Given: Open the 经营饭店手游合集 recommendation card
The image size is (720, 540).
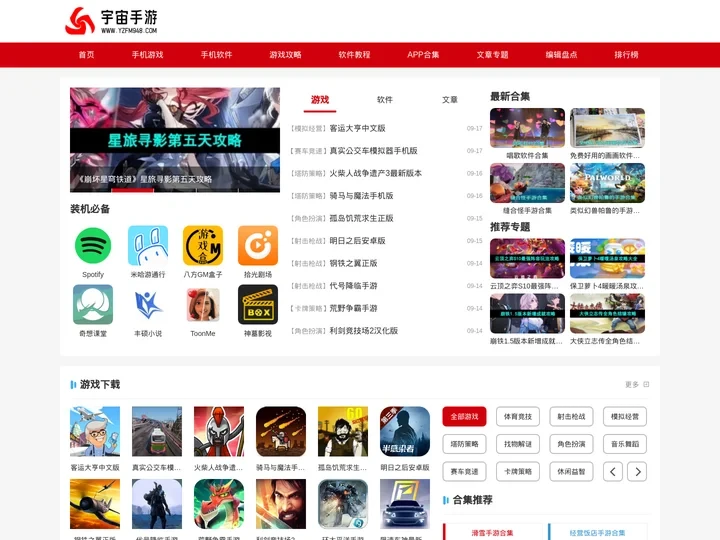Looking at the screenshot, I should [597, 532].
